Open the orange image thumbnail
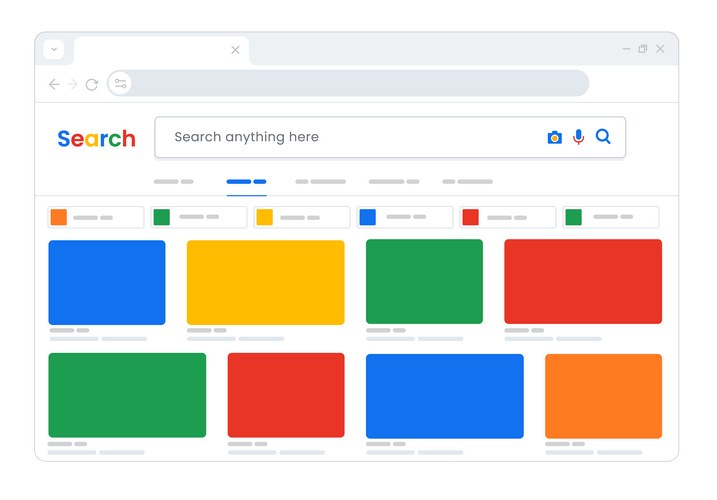Image resolution: width=717 pixels, height=500 pixels. 603,396
